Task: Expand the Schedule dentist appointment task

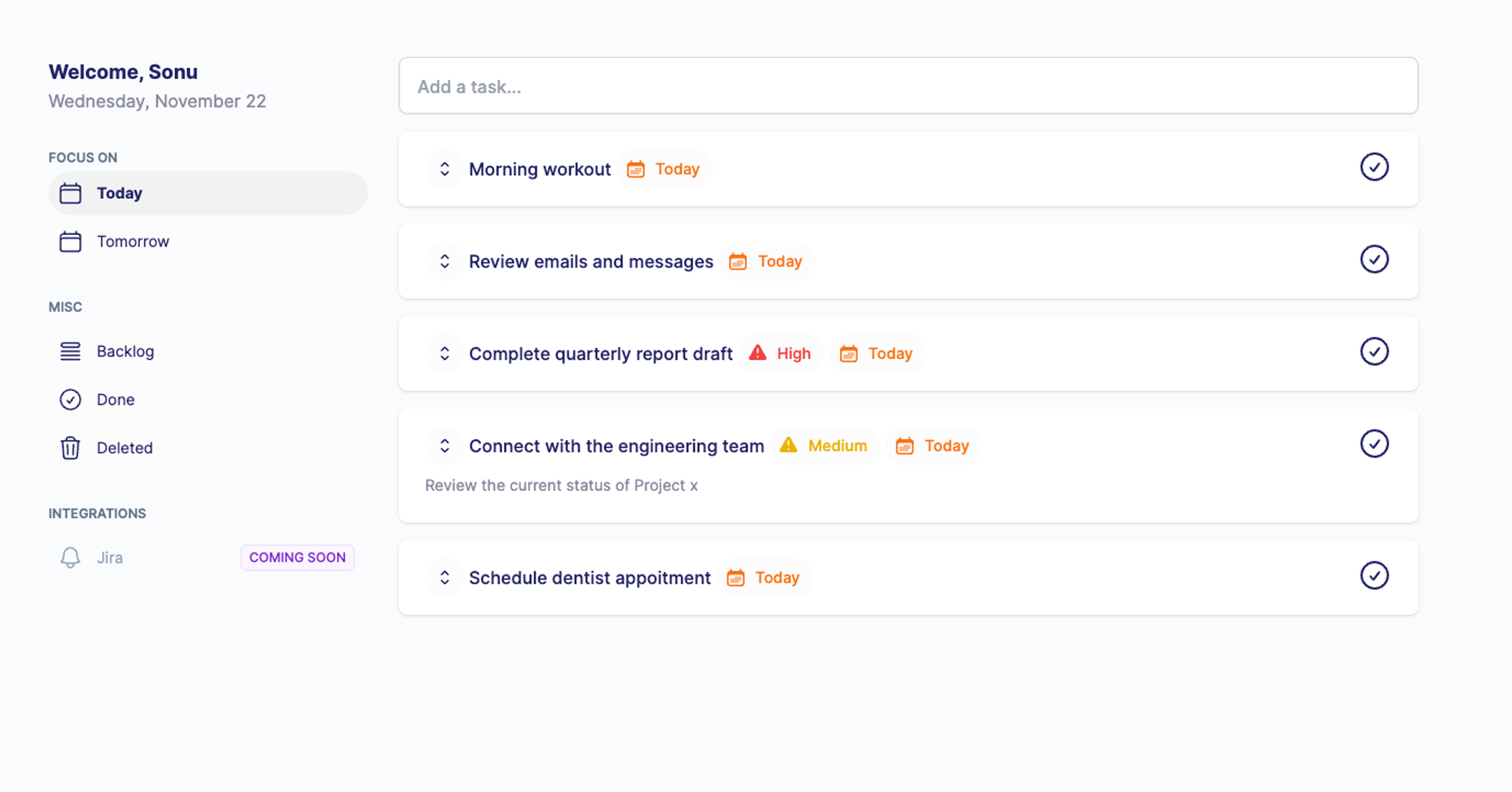Action: [444, 578]
